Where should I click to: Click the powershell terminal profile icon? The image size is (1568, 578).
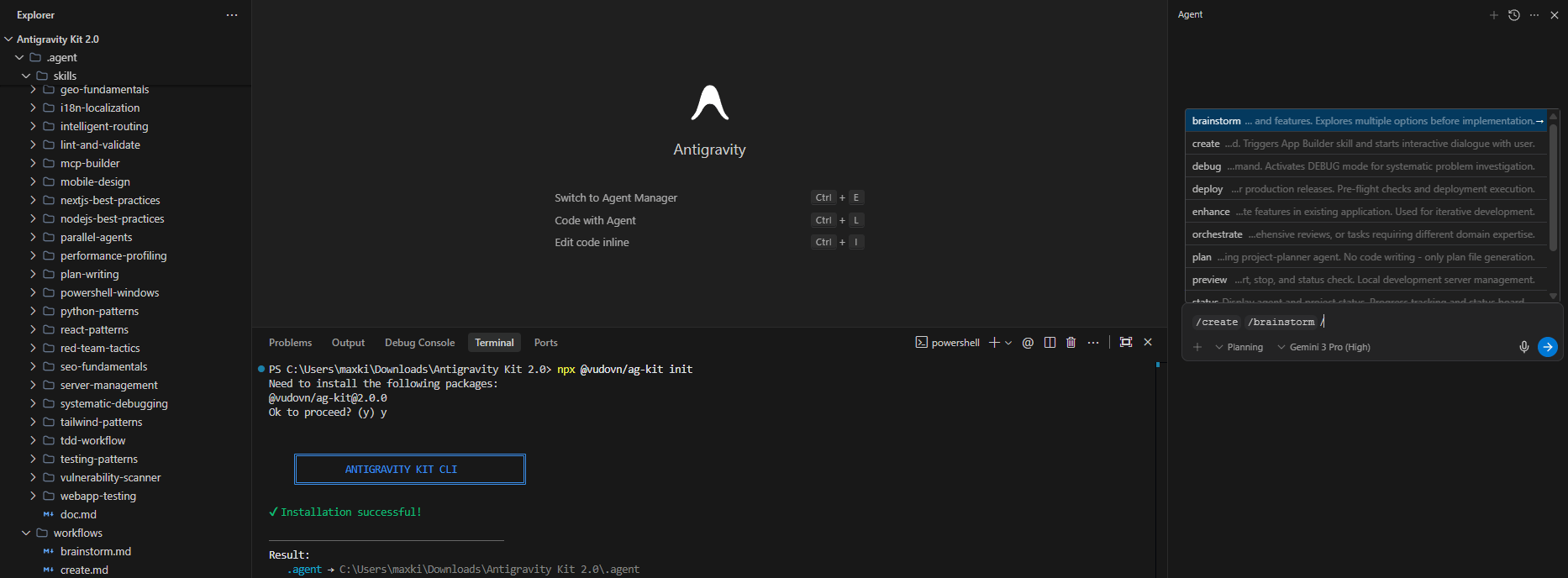pos(921,343)
